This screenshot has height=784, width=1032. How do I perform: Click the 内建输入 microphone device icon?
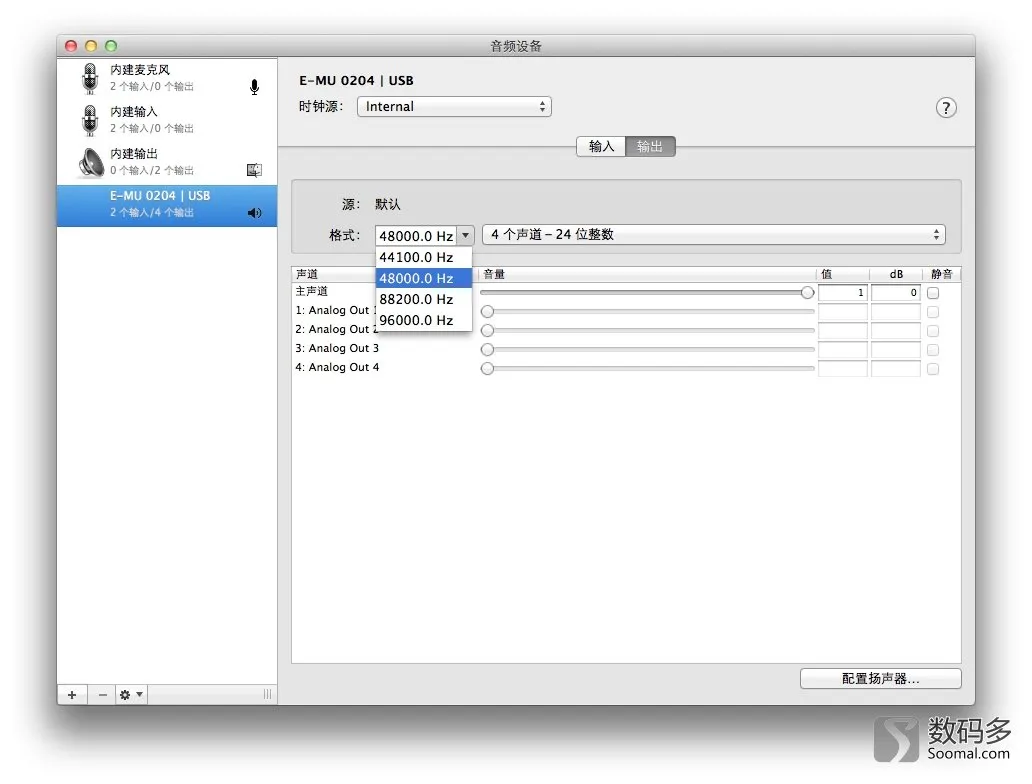[90, 120]
